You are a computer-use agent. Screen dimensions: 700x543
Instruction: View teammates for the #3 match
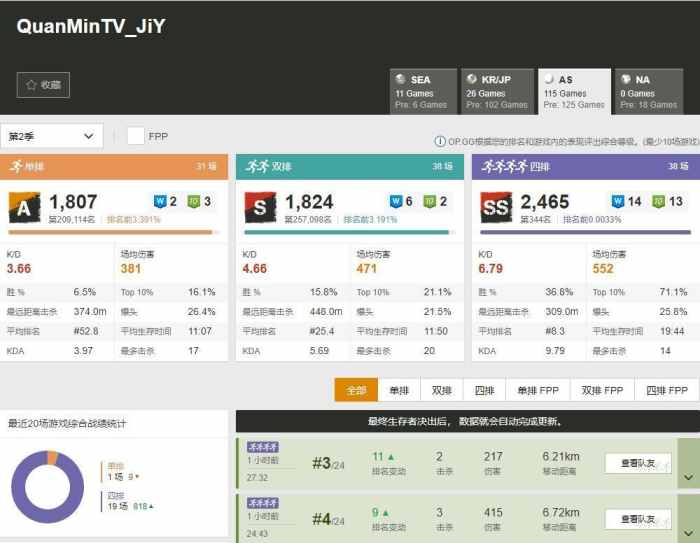638,463
